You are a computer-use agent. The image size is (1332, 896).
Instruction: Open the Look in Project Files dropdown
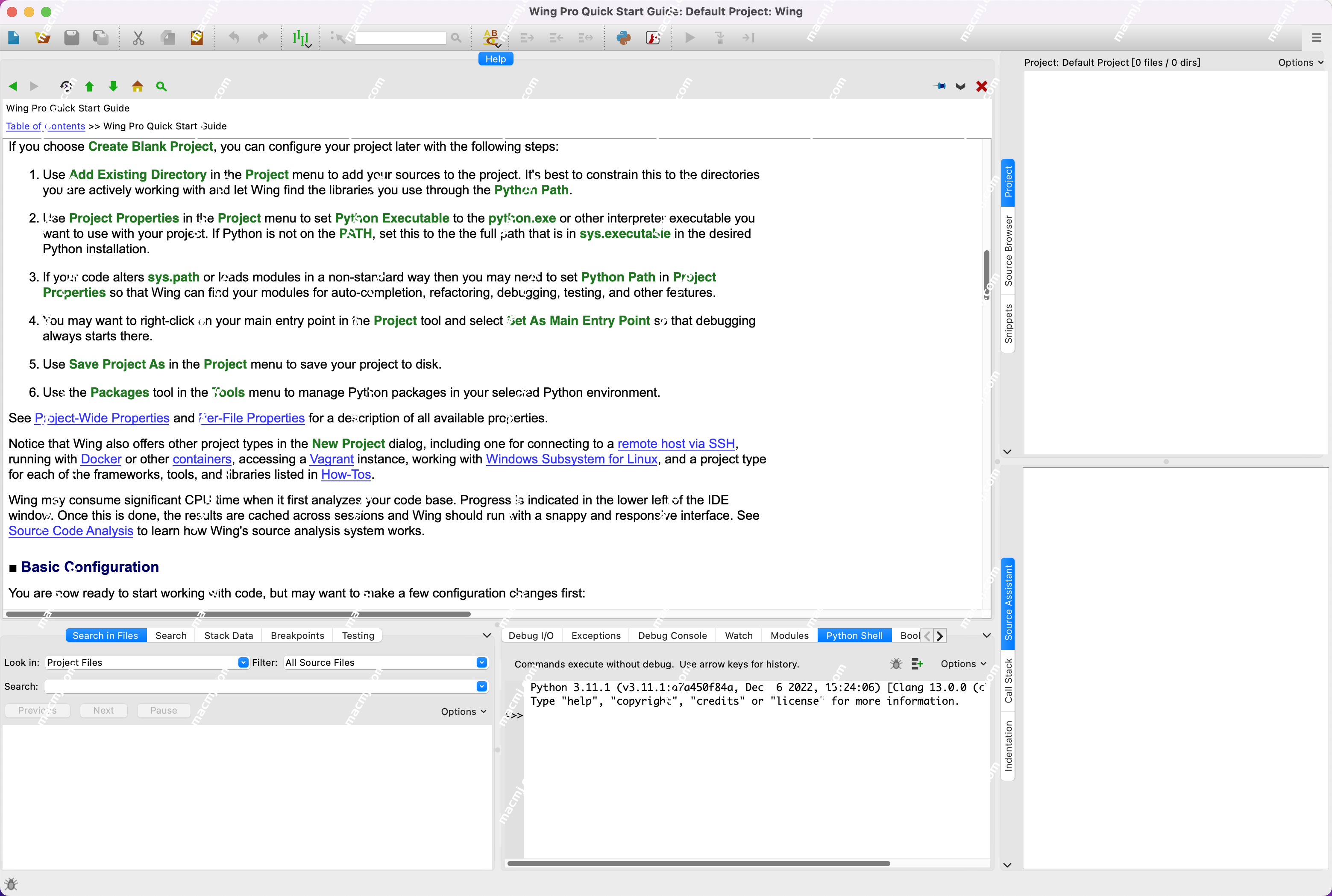147,662
